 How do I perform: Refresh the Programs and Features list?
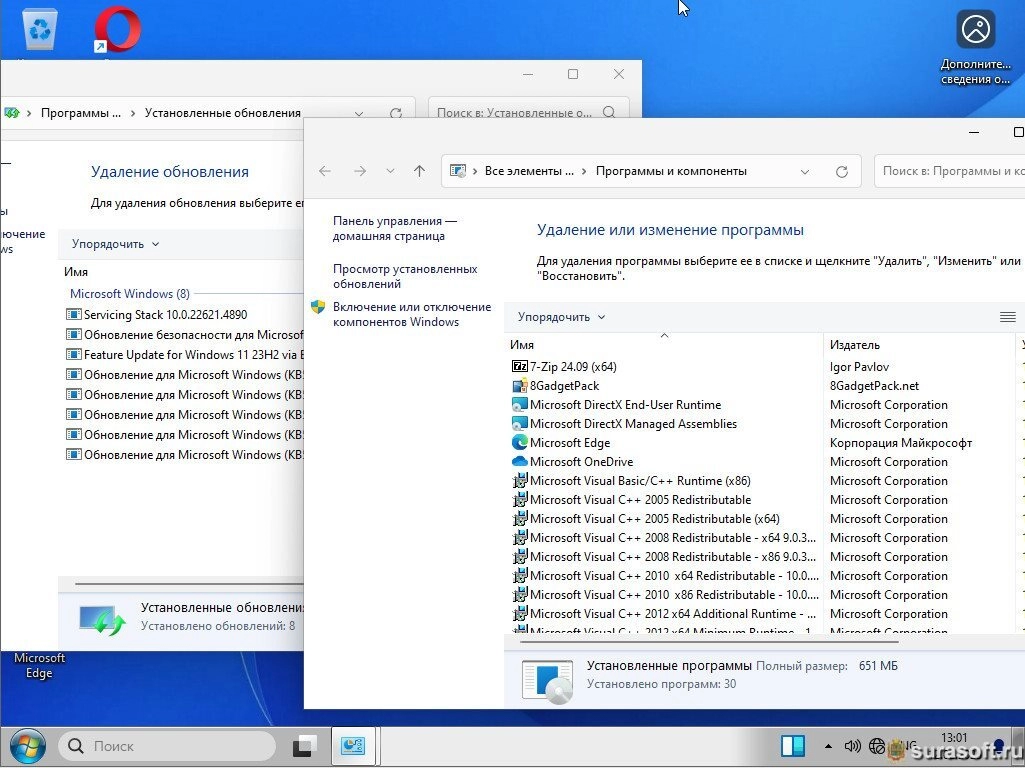click(x=842, y=171)
